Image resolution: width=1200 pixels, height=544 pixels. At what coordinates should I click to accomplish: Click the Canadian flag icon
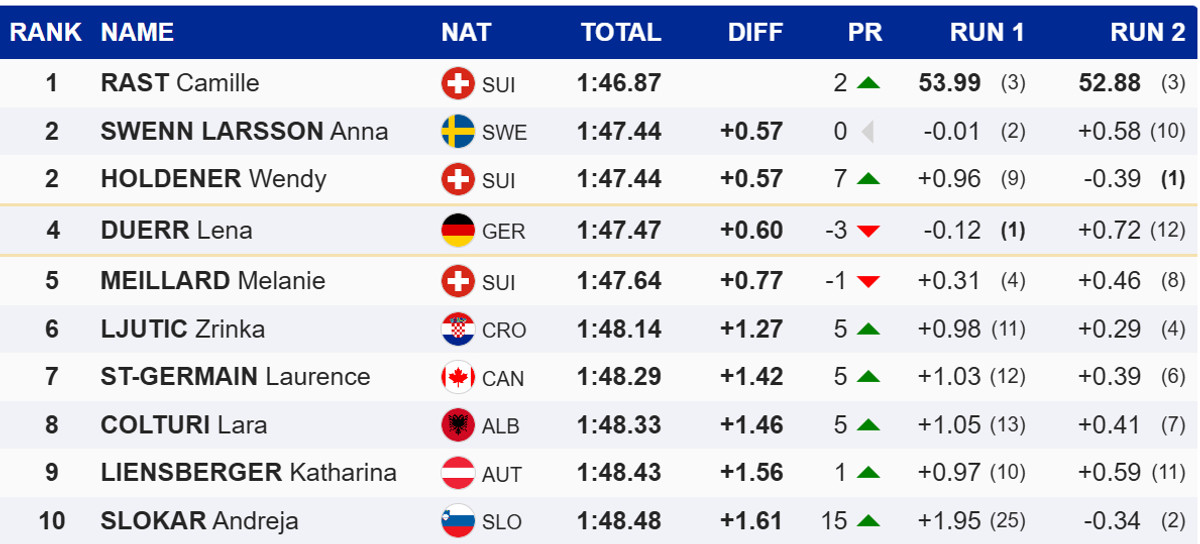click(458, 377)
